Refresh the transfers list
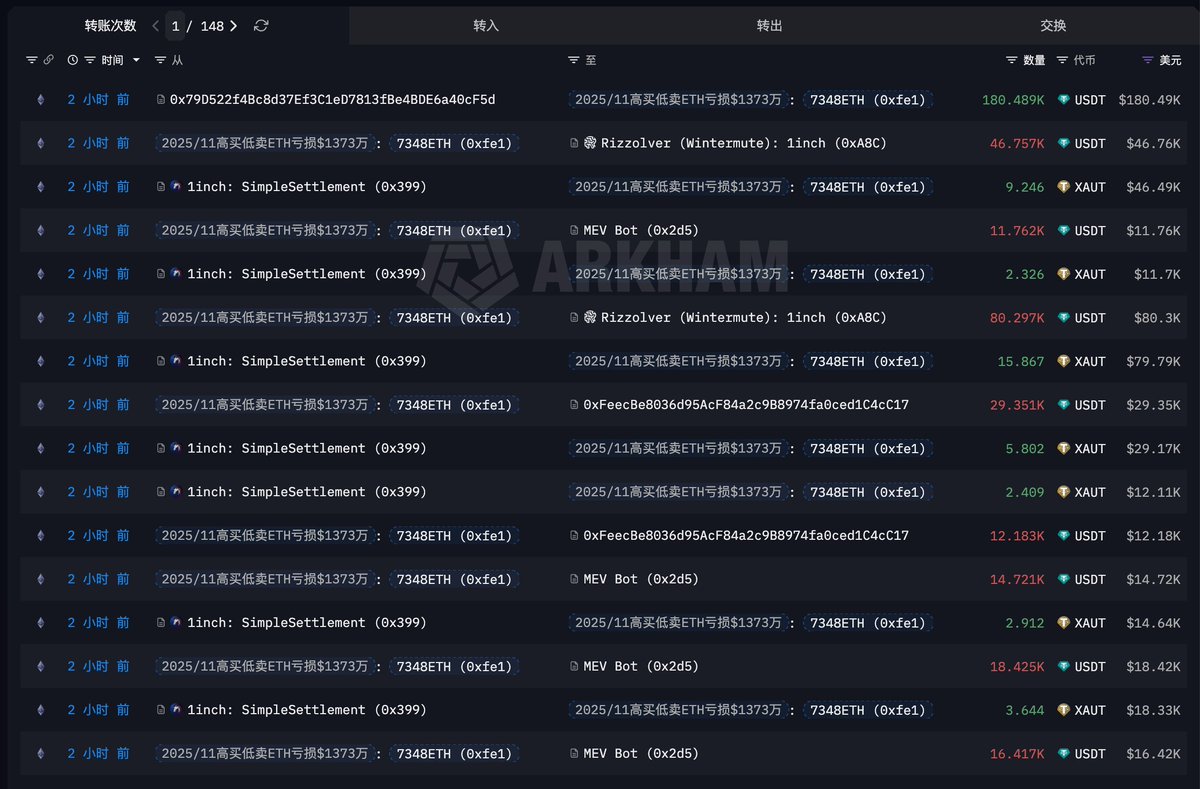 click(x=261, y=26)
